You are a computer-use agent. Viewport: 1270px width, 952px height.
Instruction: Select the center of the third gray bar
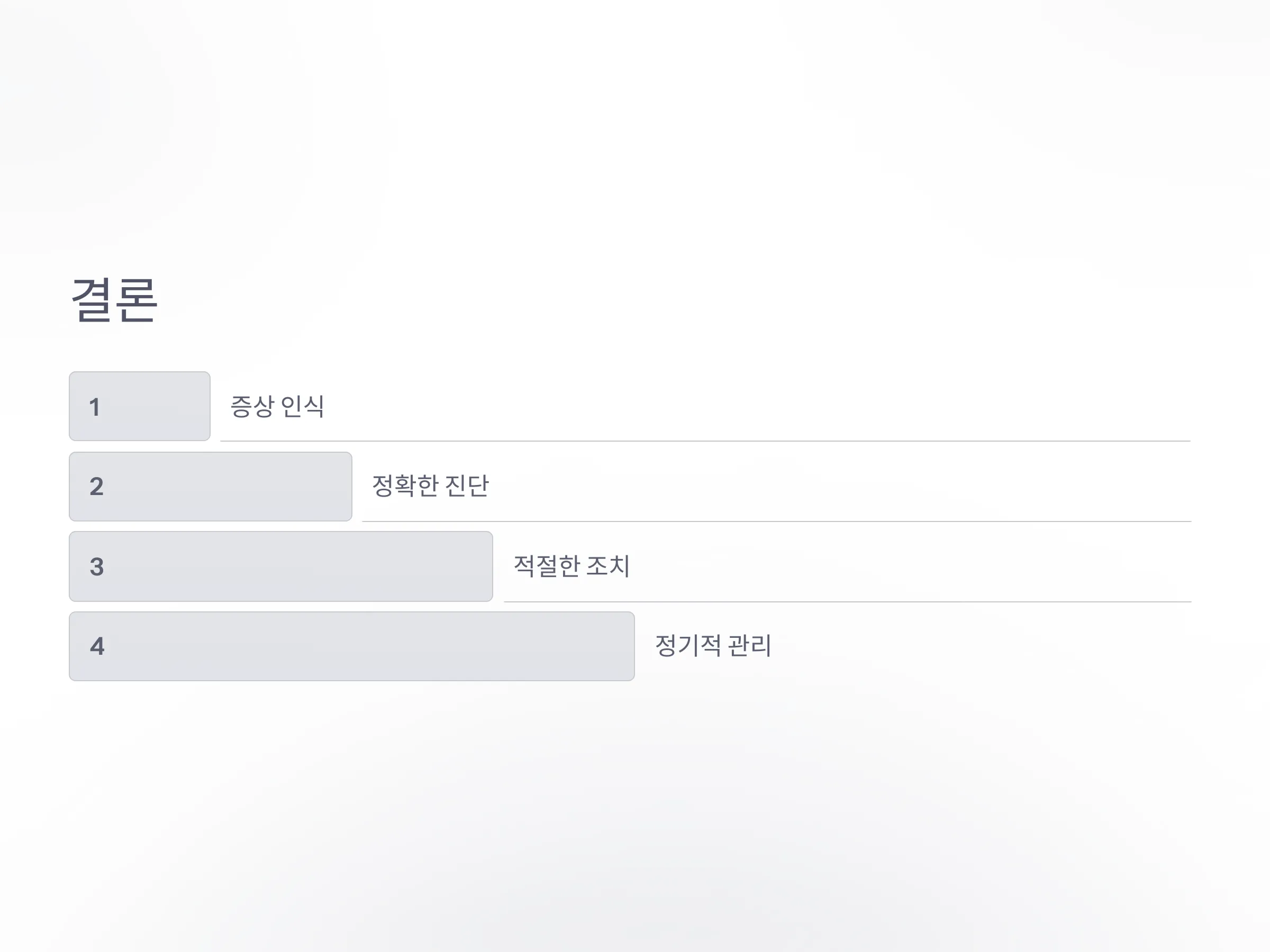(x=281, y=566)
